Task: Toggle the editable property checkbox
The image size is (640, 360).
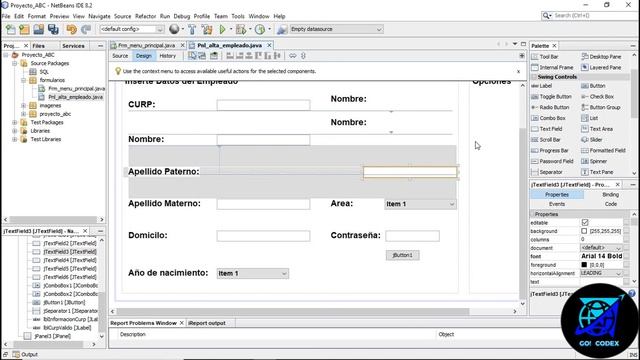Action: click(585, 223)
